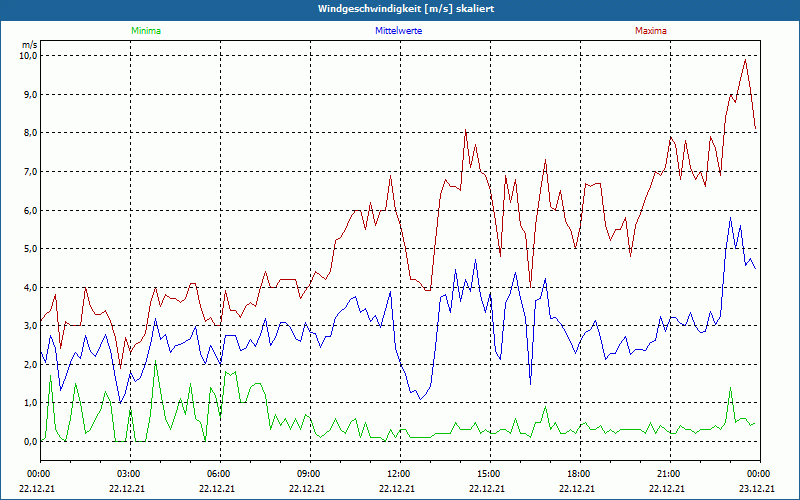The width and height of the screenshot is (800, 500).
Task: Click the '18:00' time axis label
Action: (579, 474)
